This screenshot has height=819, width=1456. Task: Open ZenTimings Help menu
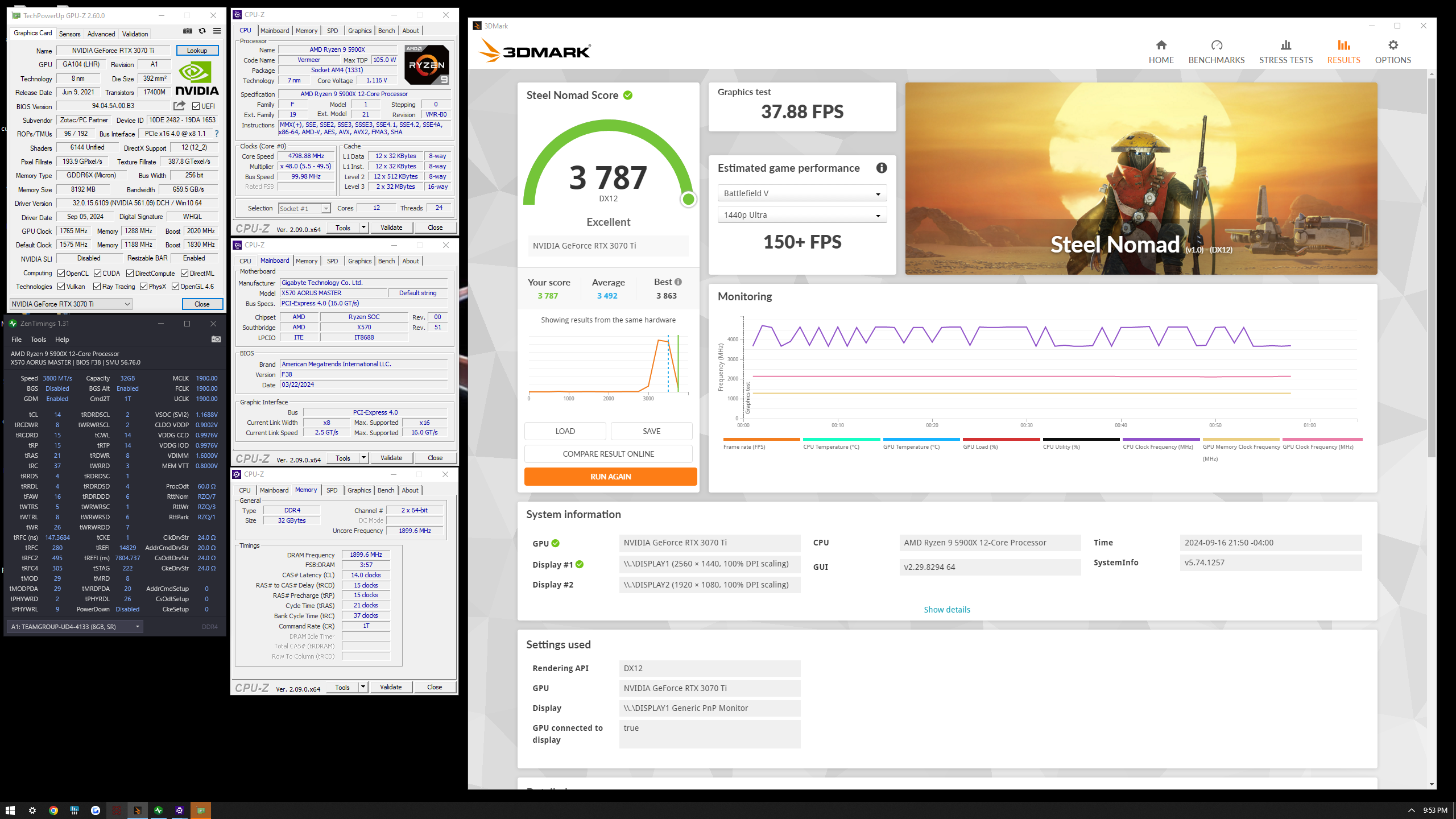(62, 340)
